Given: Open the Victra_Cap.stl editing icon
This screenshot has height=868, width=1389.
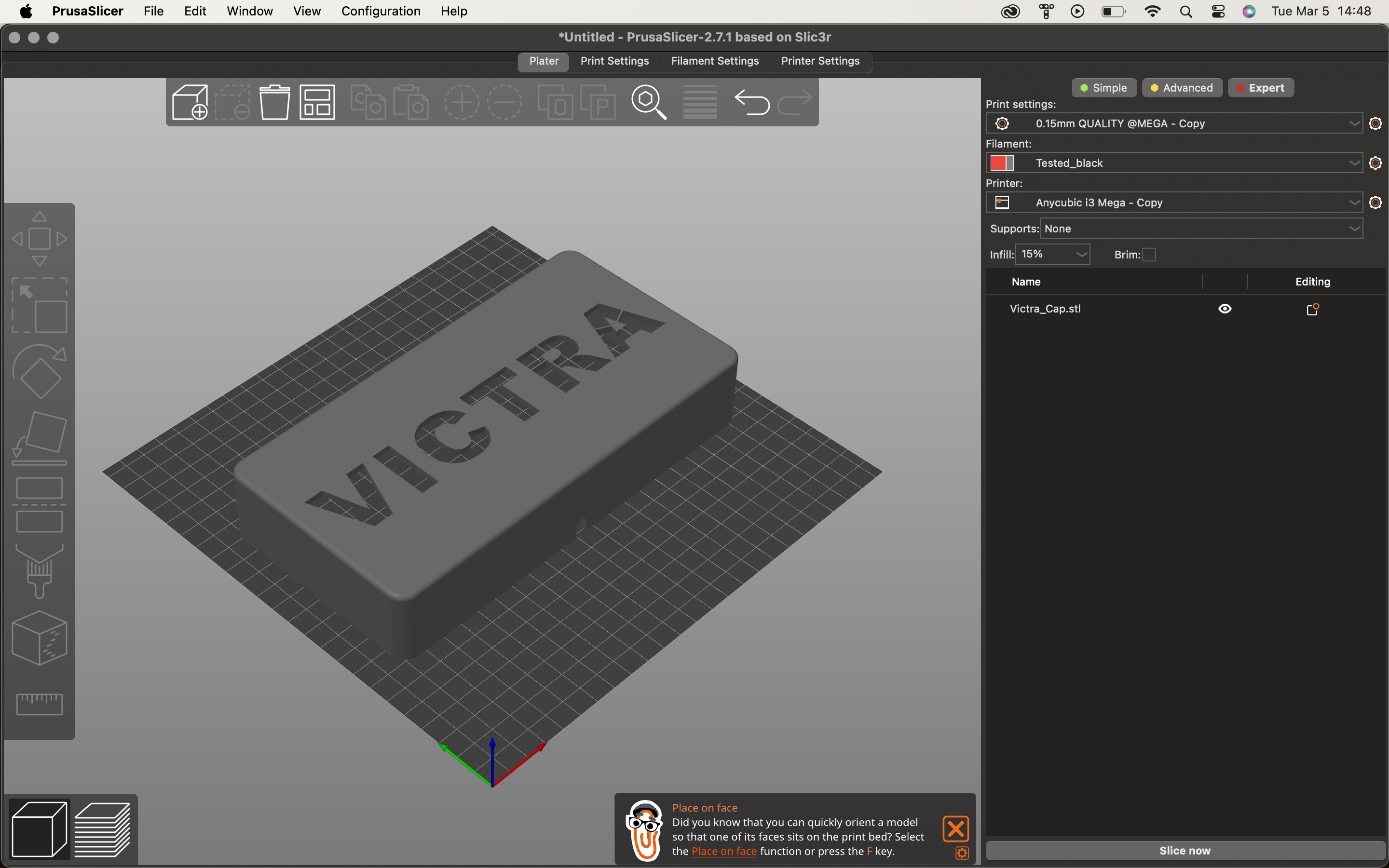Looking at the screenshot, I should coord(1313,310).
